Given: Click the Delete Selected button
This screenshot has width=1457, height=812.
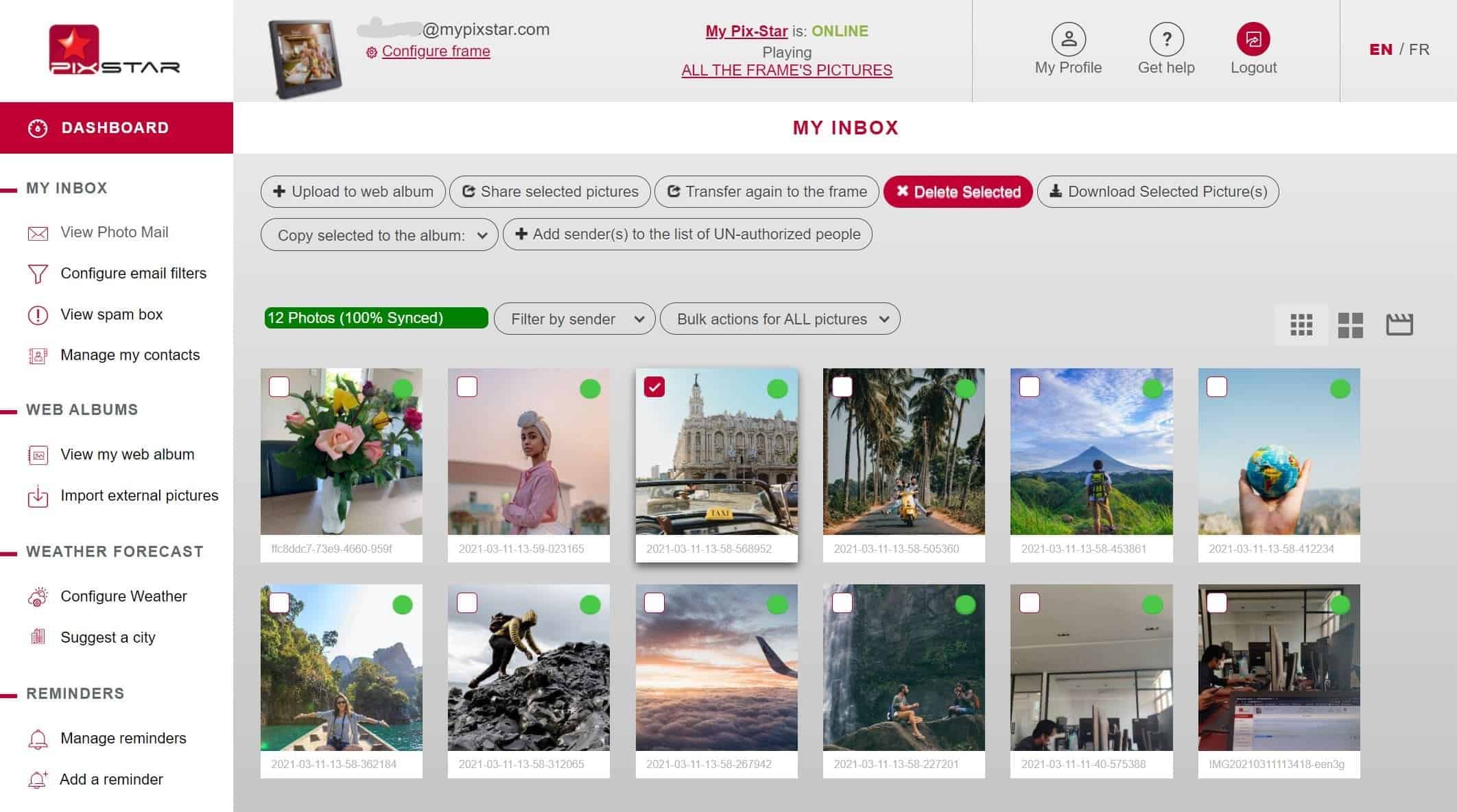Looking at the screenshot, I should click(x=958, y=192).
